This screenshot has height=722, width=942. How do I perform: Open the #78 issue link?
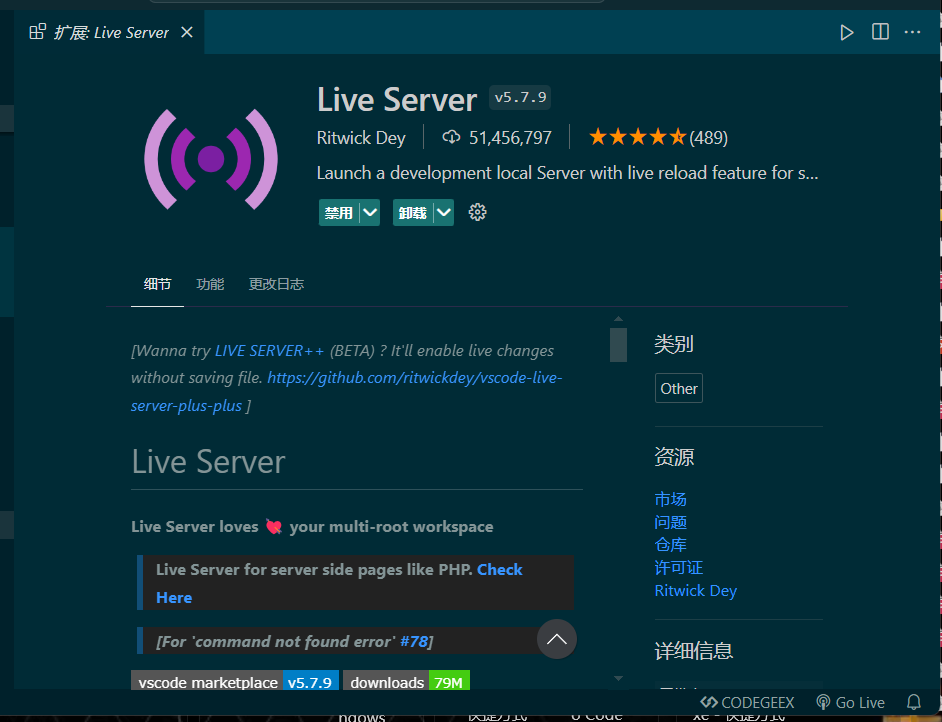(413, 642)
